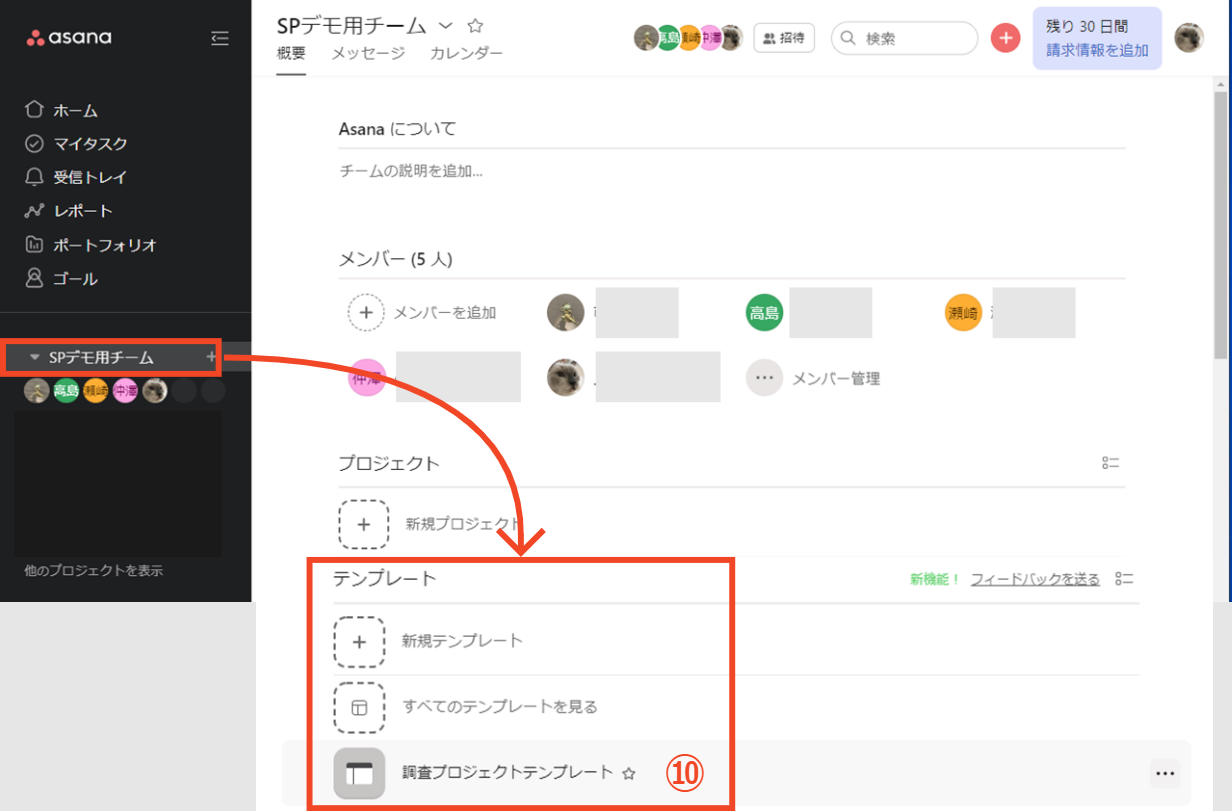
Task: Click the Asana について heading
Action: (x=398, y=128)
